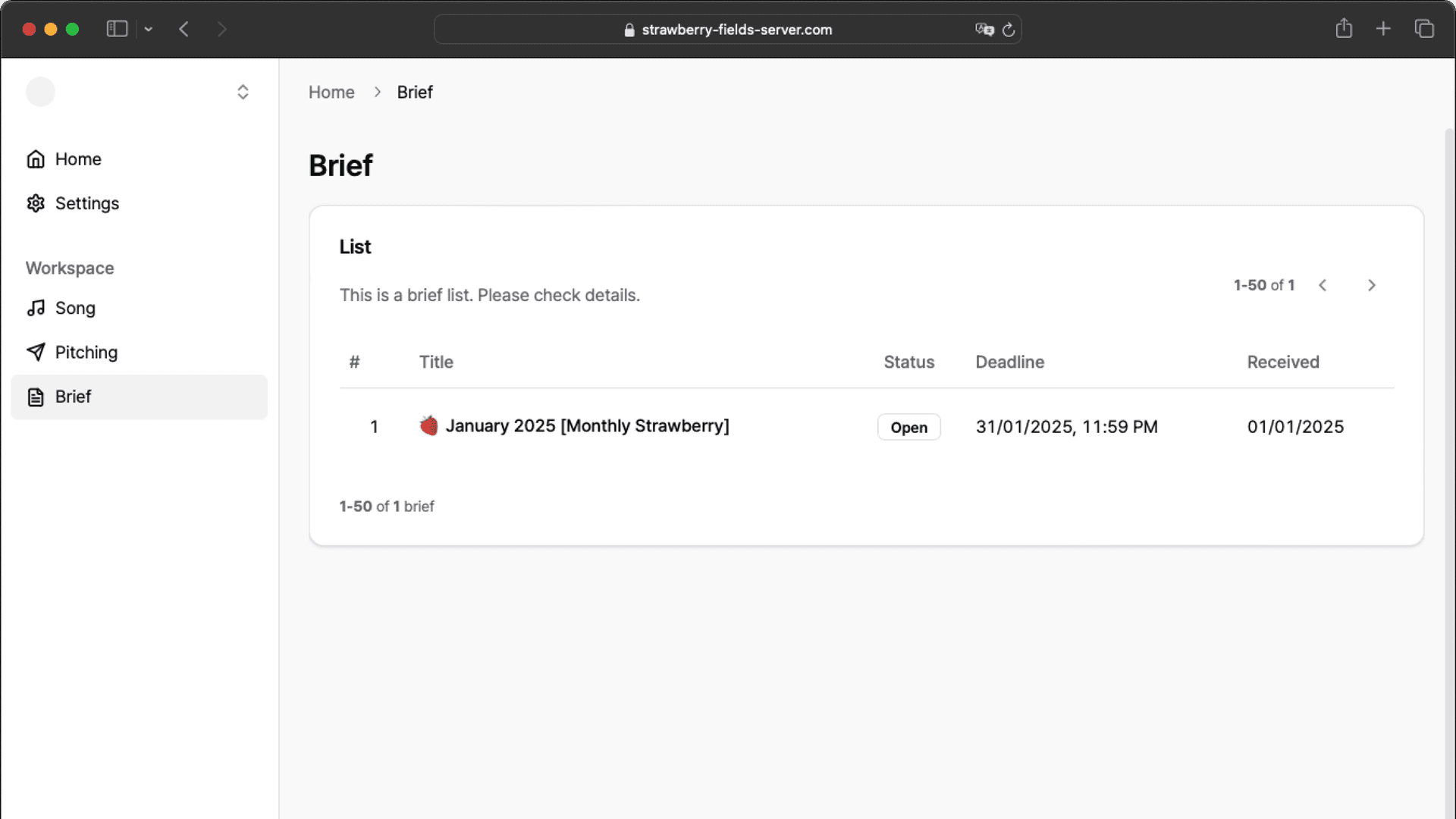Click the strawberry icon beside January 2025 brief
The height and width of the screenshot is (819, 1456).
click(x=428, y=426)
